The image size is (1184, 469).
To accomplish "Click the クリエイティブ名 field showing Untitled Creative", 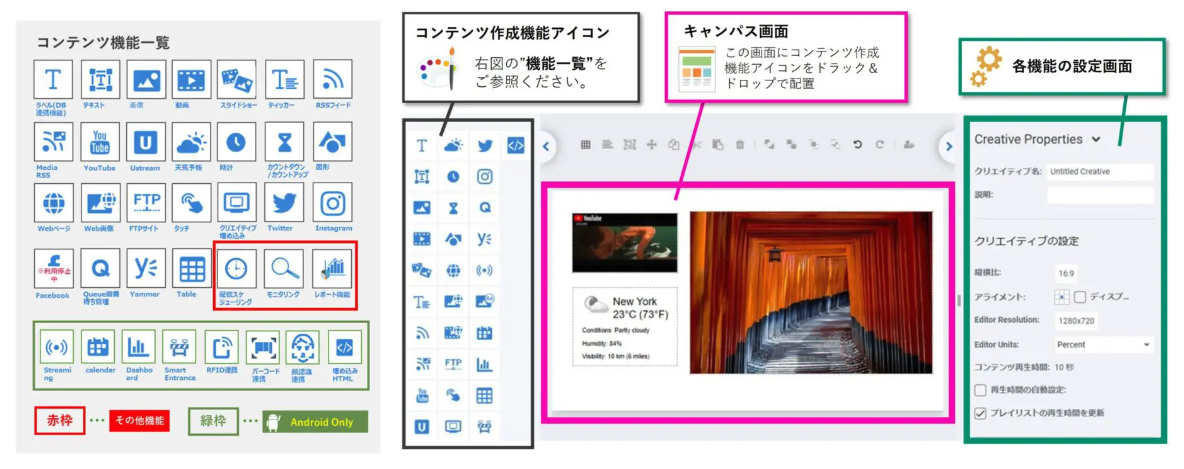I will pyautogui.click(x=1099, y=172).
